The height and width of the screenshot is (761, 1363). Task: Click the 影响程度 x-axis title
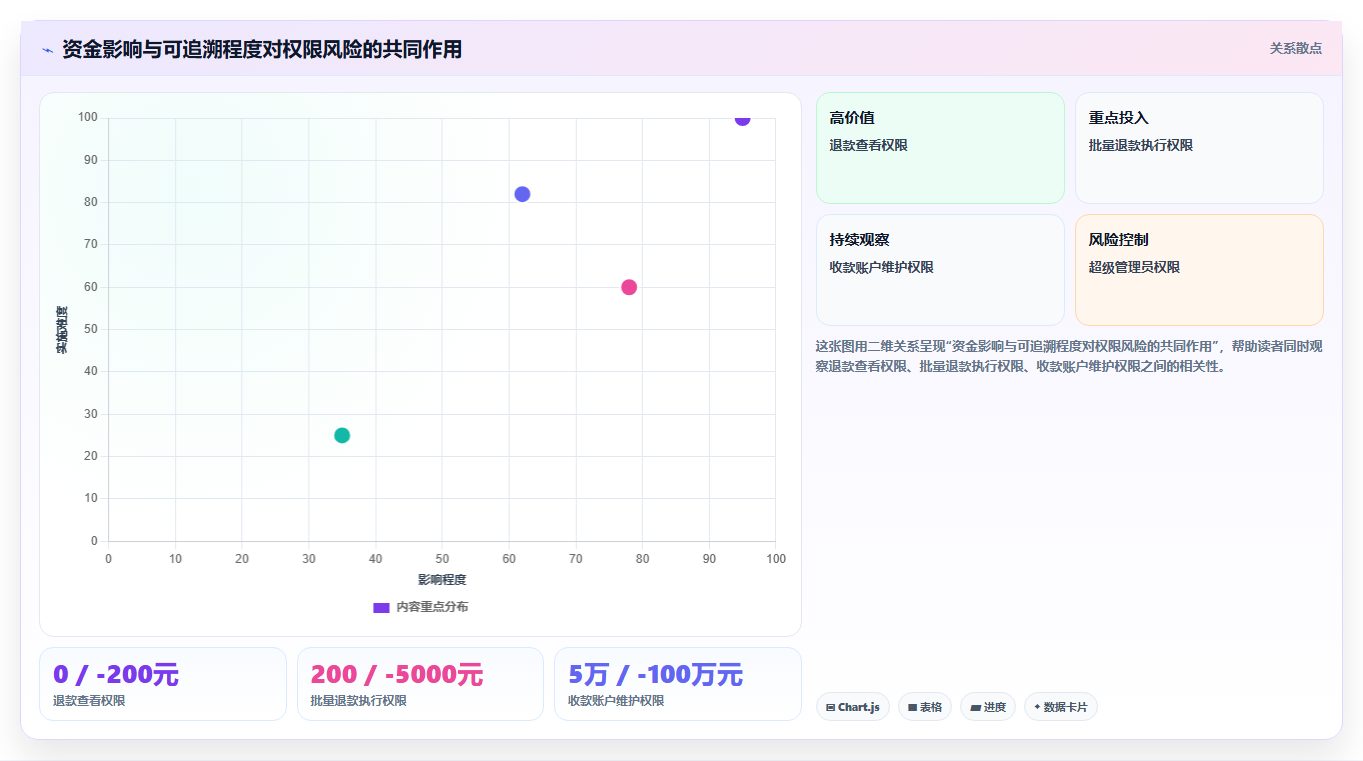click(442, 580)
